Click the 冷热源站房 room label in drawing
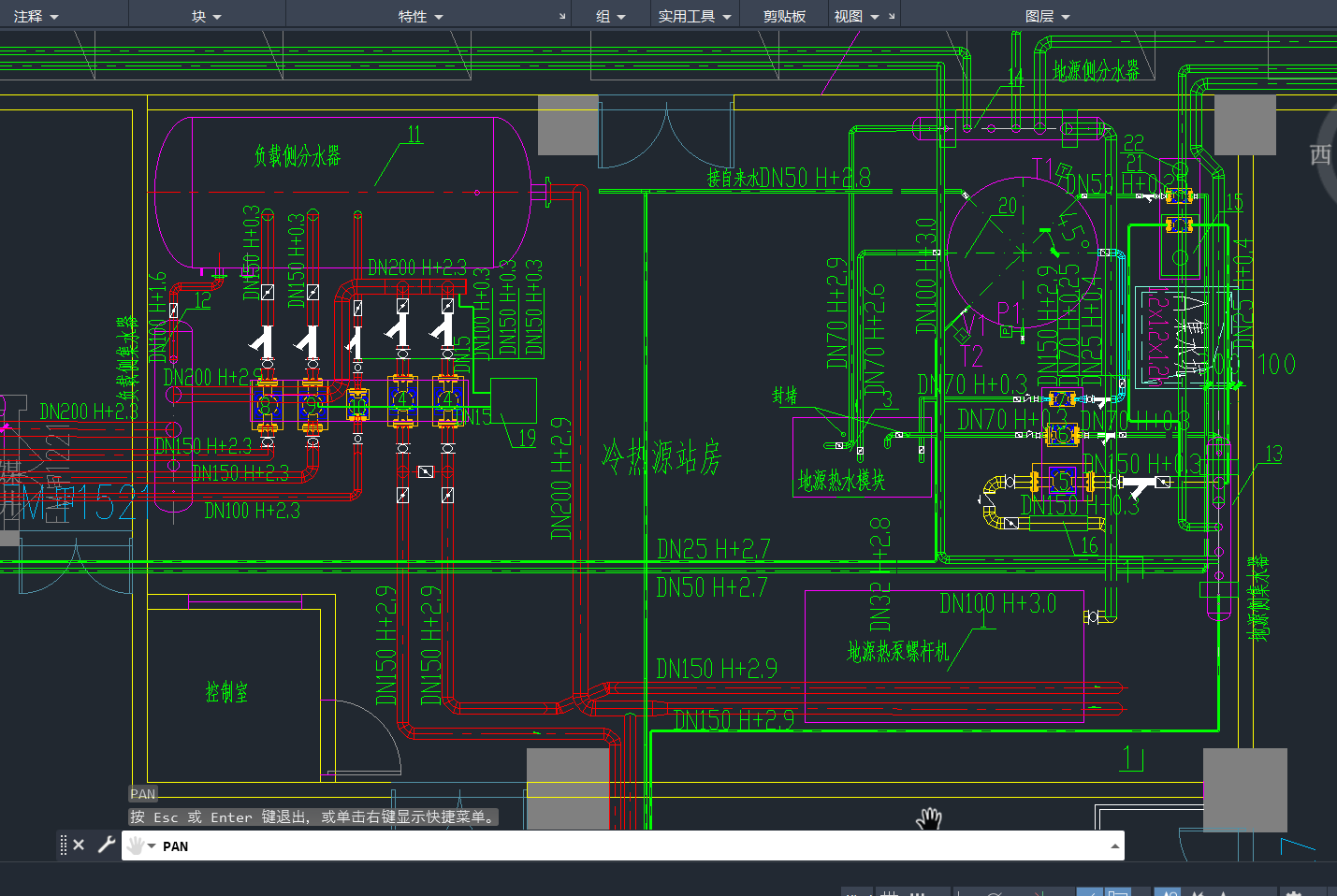The image size is (1337, 896). pos(661,457)
